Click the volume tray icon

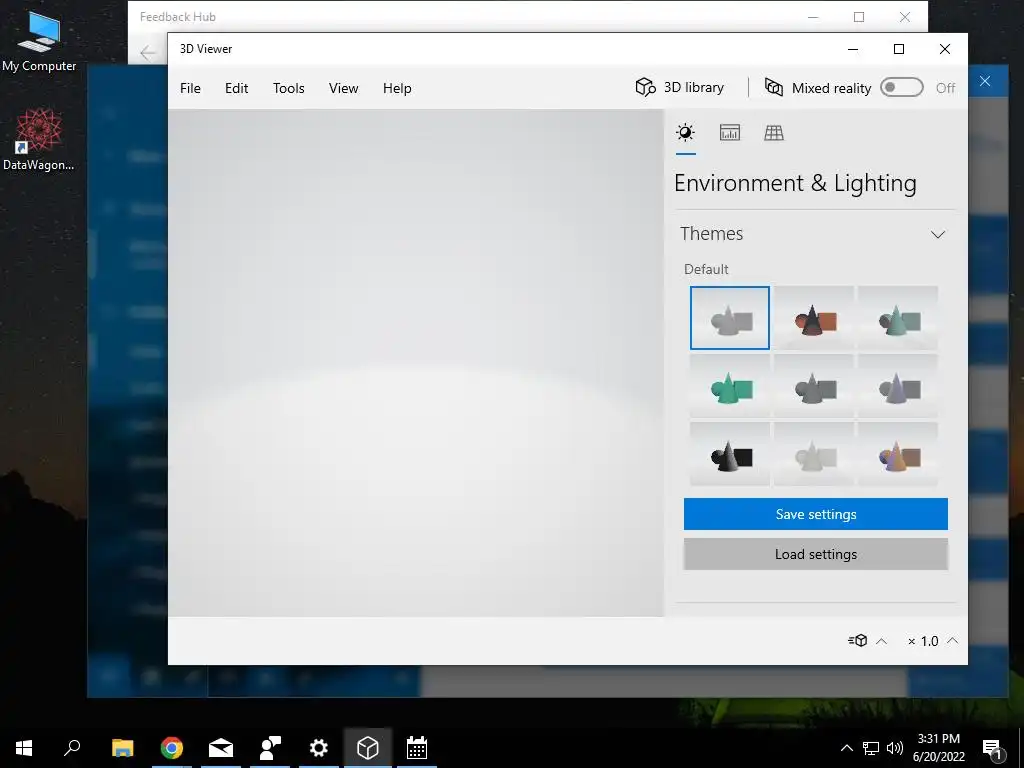[x=895, y=748]
